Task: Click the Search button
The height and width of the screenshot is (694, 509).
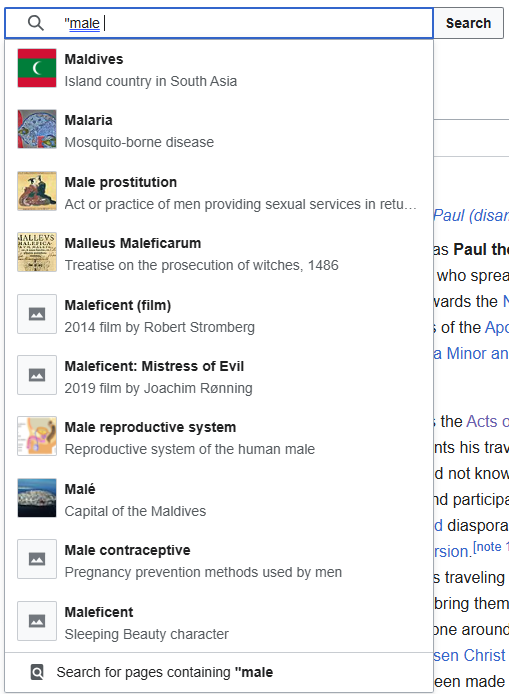Action: click(x=468, y=23)
